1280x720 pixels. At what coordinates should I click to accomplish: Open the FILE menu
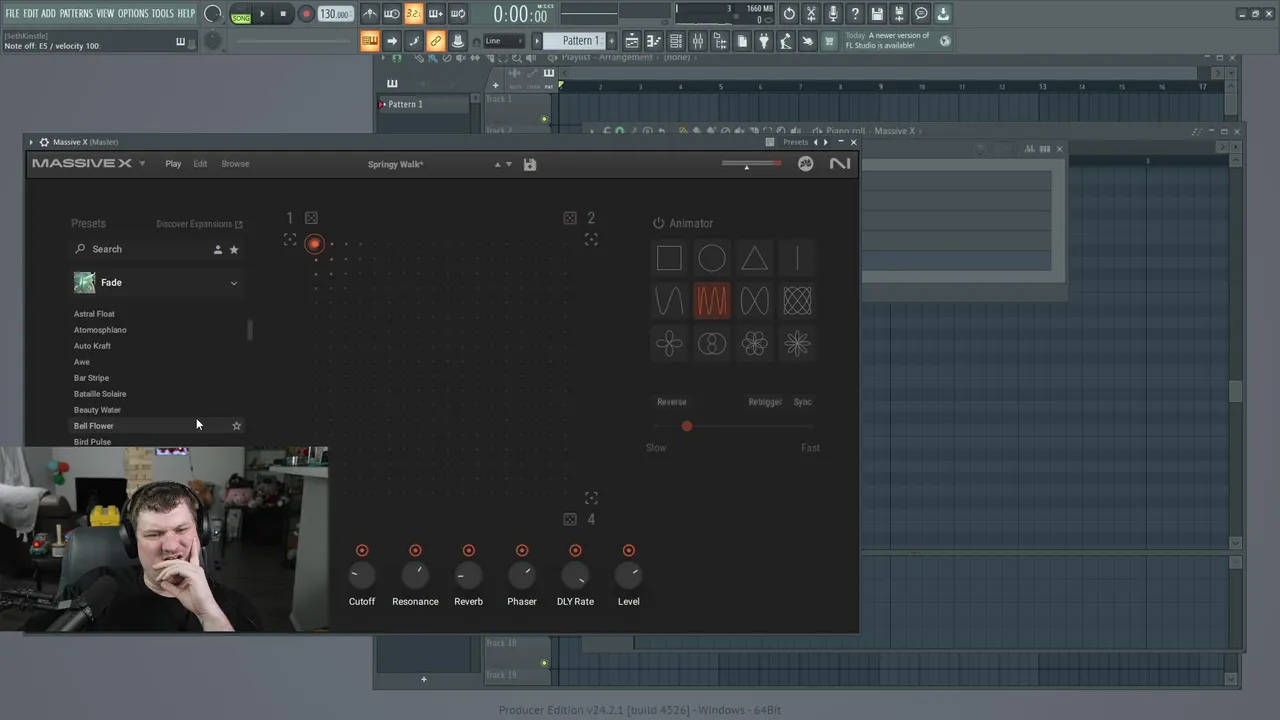click(13, 14)
